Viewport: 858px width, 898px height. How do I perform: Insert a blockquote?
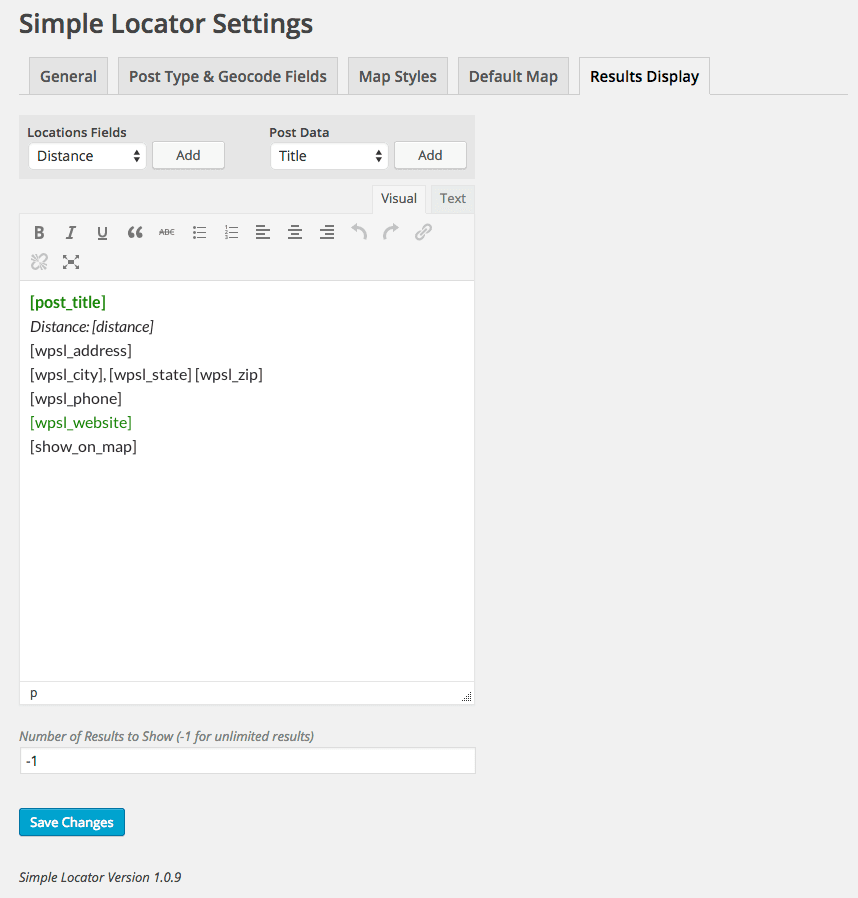(x=135, y=233)
